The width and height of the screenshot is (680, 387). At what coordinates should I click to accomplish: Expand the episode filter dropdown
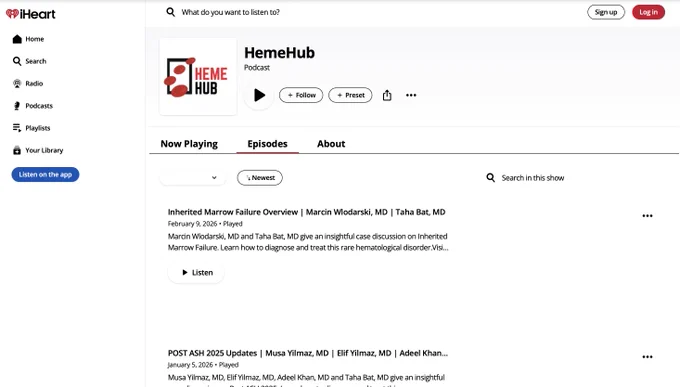(x=193, y=177)
